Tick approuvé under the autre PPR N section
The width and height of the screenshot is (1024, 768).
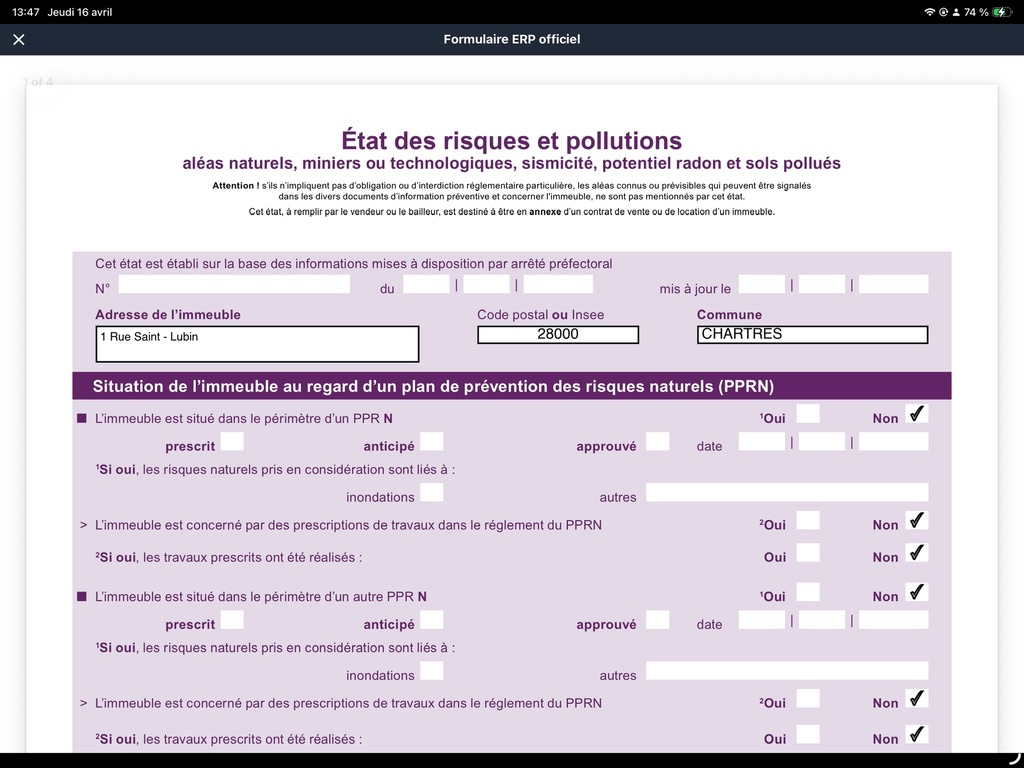click(658, 620)
